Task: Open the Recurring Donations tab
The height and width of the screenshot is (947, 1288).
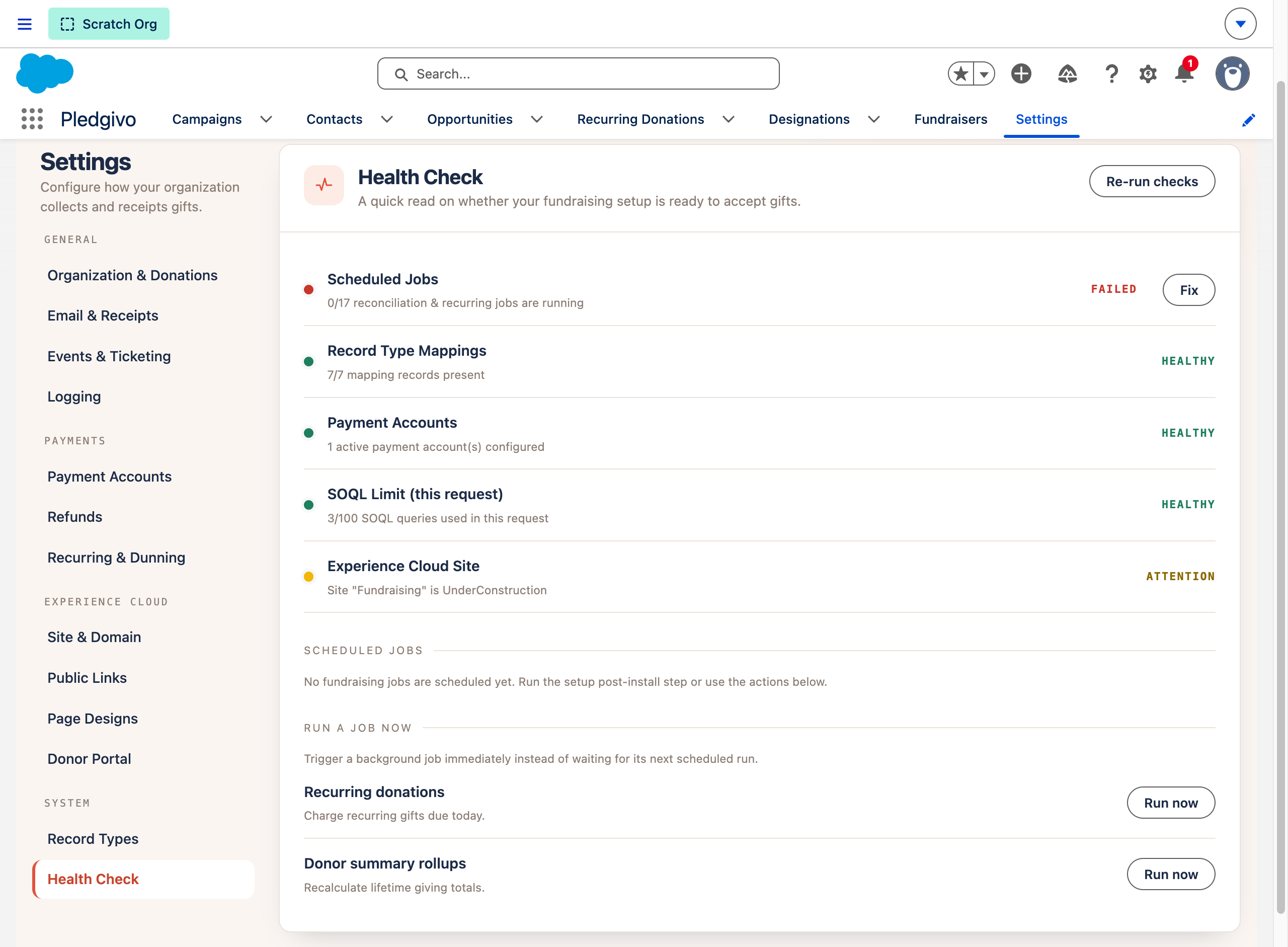Action: (640, 119)
